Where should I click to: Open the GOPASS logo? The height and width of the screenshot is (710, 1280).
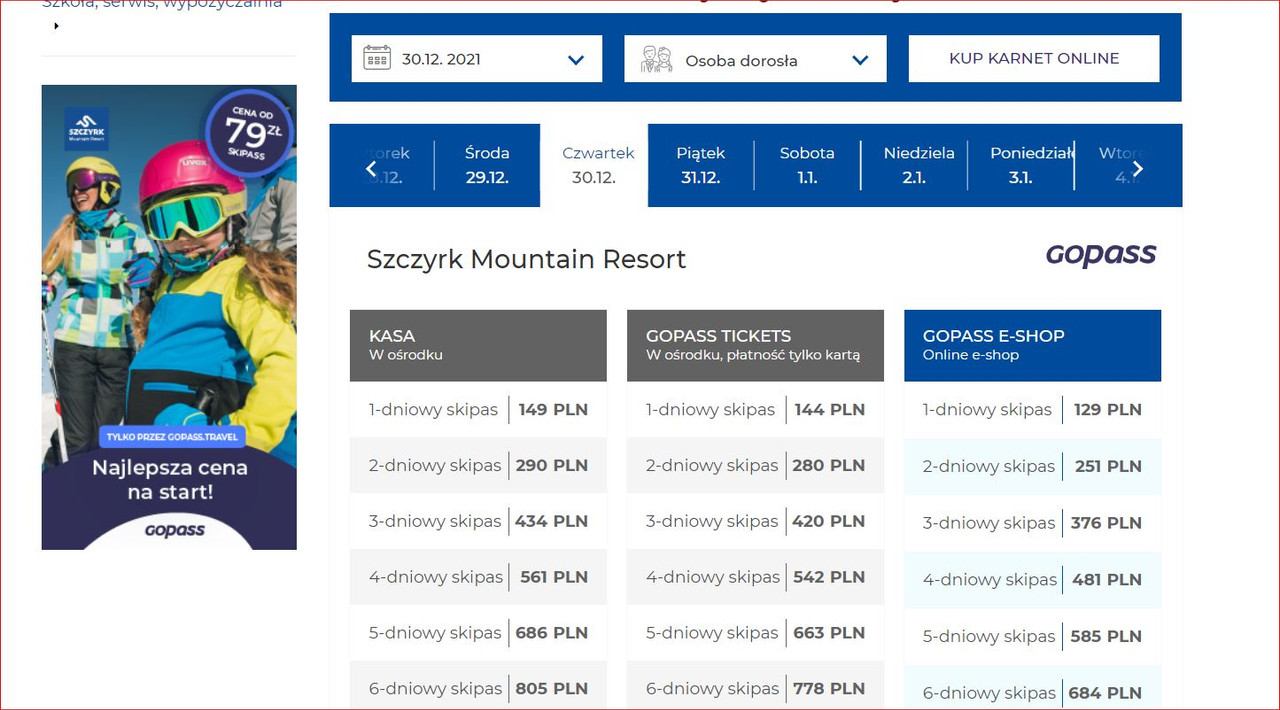coord(1100,255)
